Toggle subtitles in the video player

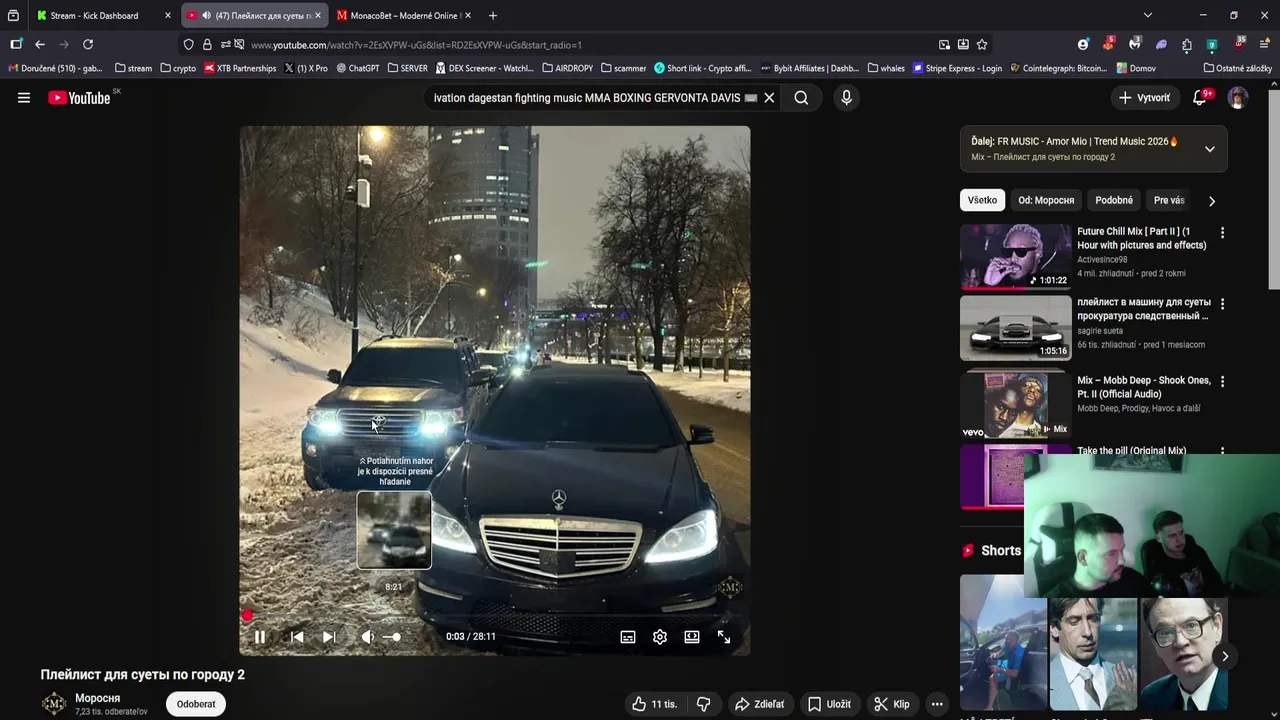click(x=628, y=637)
